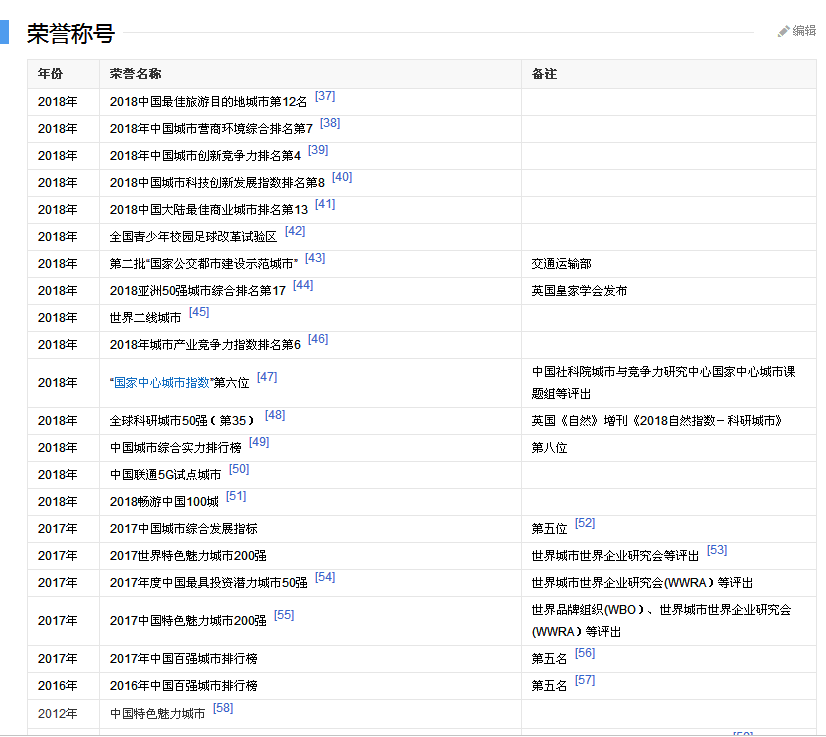Viewport: 826px width, 737px height.
Task: Select text 第二批国家公交都市建设示范城市
Action: [x=204, y=264]
